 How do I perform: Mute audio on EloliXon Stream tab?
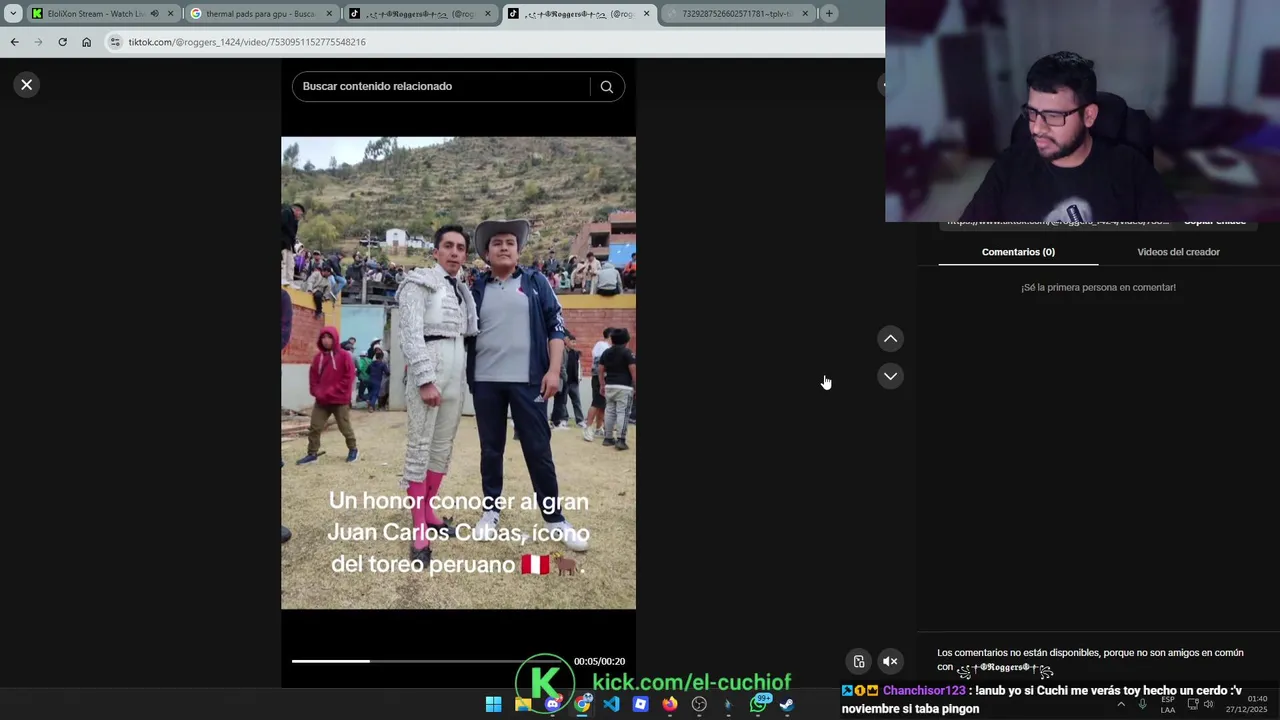(x=154, y=14)
